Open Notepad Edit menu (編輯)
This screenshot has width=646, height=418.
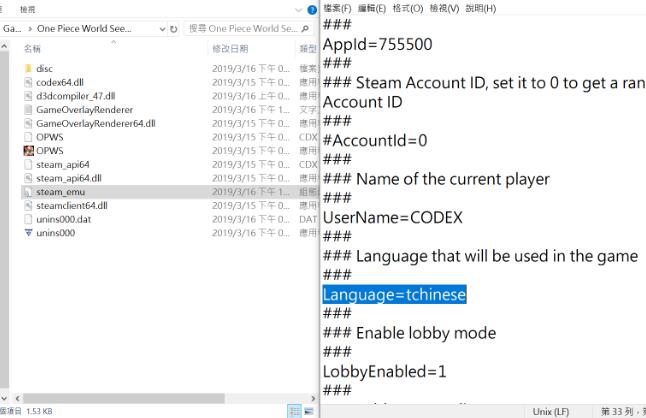[372, 8]
